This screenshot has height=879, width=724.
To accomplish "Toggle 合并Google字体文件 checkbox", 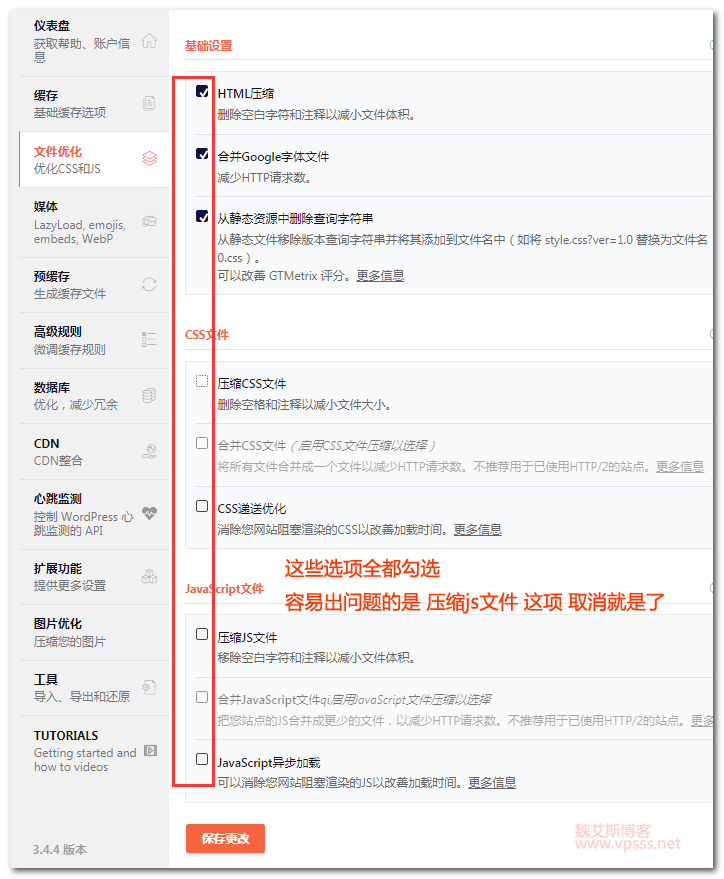I will click(x=202, y=154).
